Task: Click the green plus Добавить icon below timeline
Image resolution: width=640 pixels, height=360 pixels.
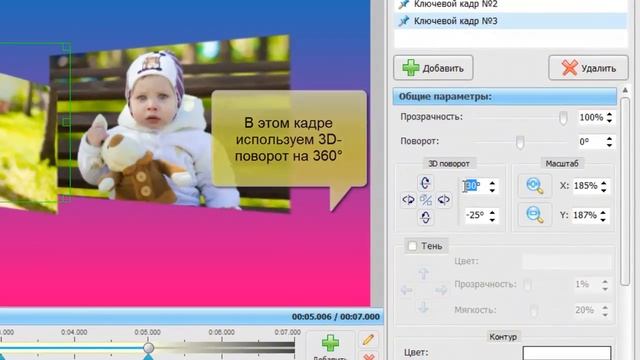Action: (330, 343)
